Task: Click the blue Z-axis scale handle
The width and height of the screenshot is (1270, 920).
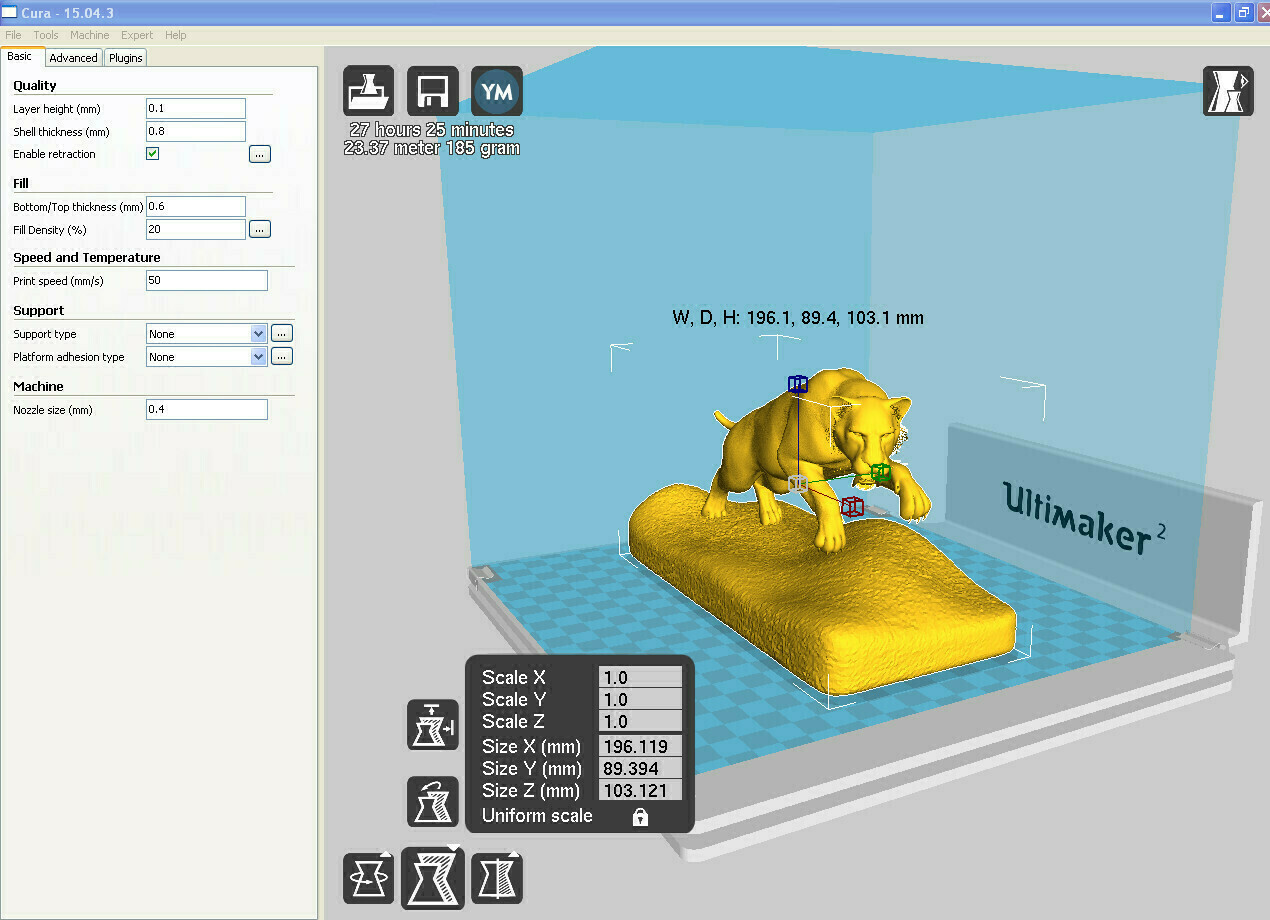Action: pyautogui.click(x=797, y=384)
